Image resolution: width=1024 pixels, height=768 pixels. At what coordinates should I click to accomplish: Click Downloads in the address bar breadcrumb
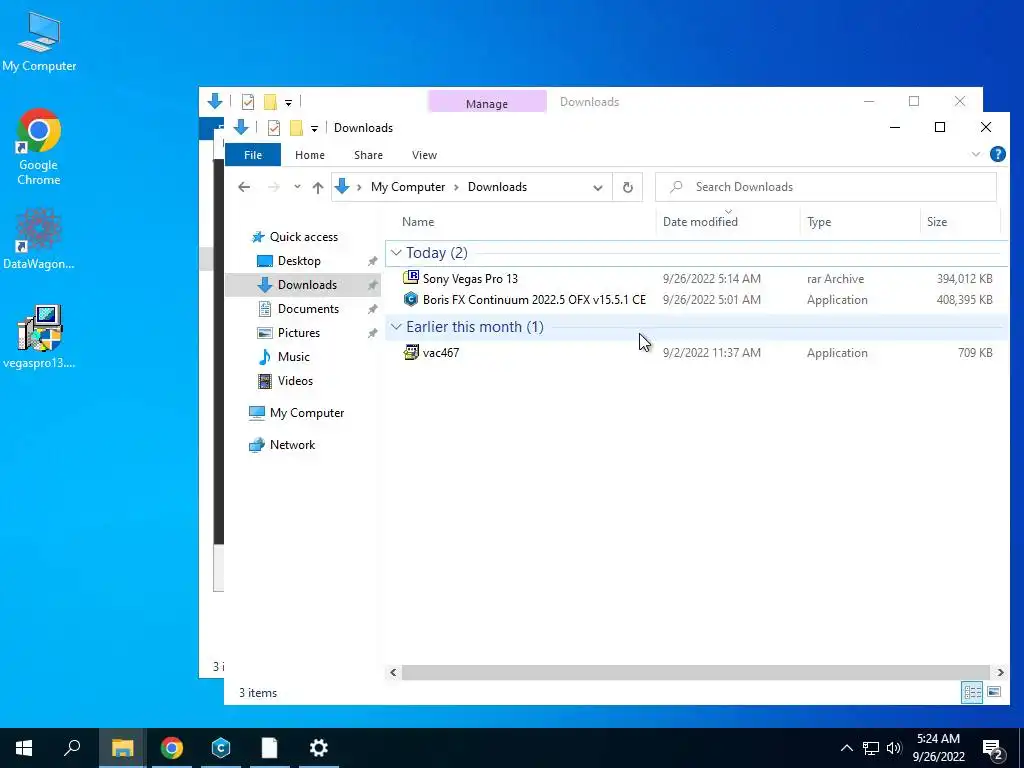pyautogui.click(x=497, y=187)
